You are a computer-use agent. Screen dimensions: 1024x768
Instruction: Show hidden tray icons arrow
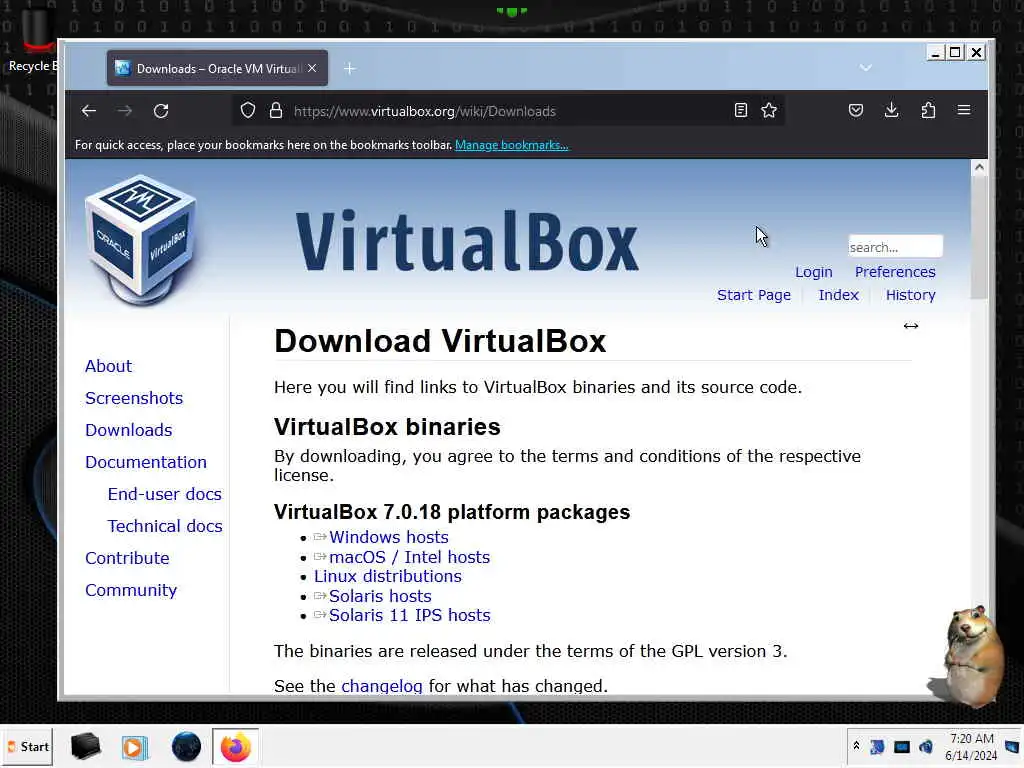(x=856, y=746)
